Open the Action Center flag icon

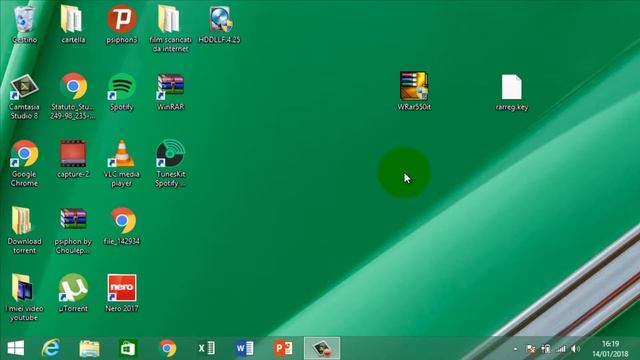pyautogui.click(x=531, y=349)
